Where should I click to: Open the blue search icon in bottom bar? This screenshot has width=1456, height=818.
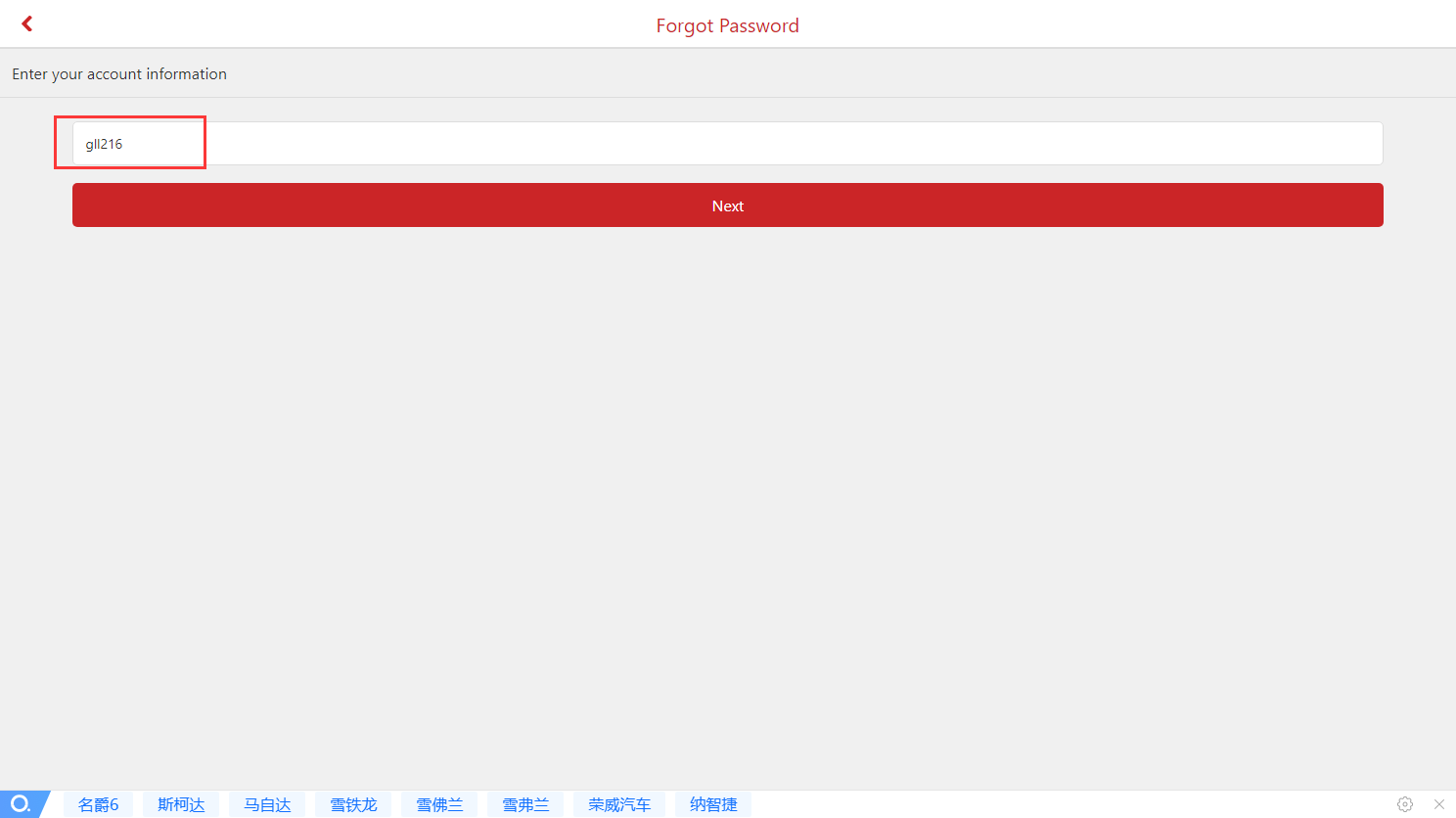click(21, 804)
